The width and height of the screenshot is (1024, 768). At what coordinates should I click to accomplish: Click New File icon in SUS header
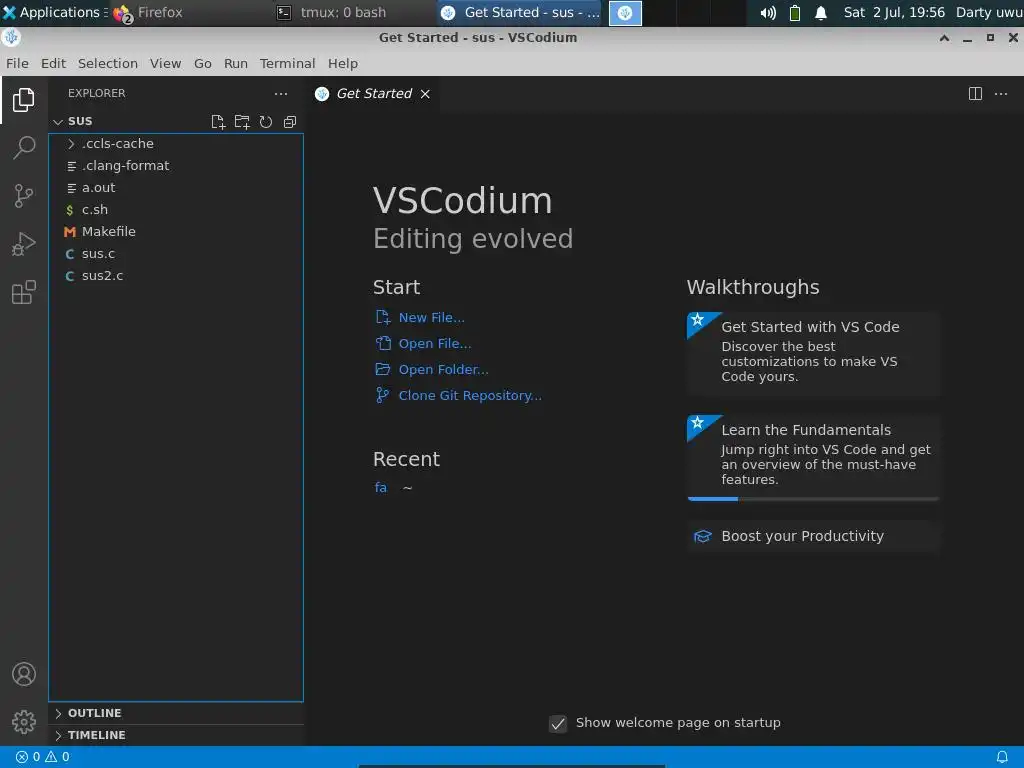click(218, 121)
